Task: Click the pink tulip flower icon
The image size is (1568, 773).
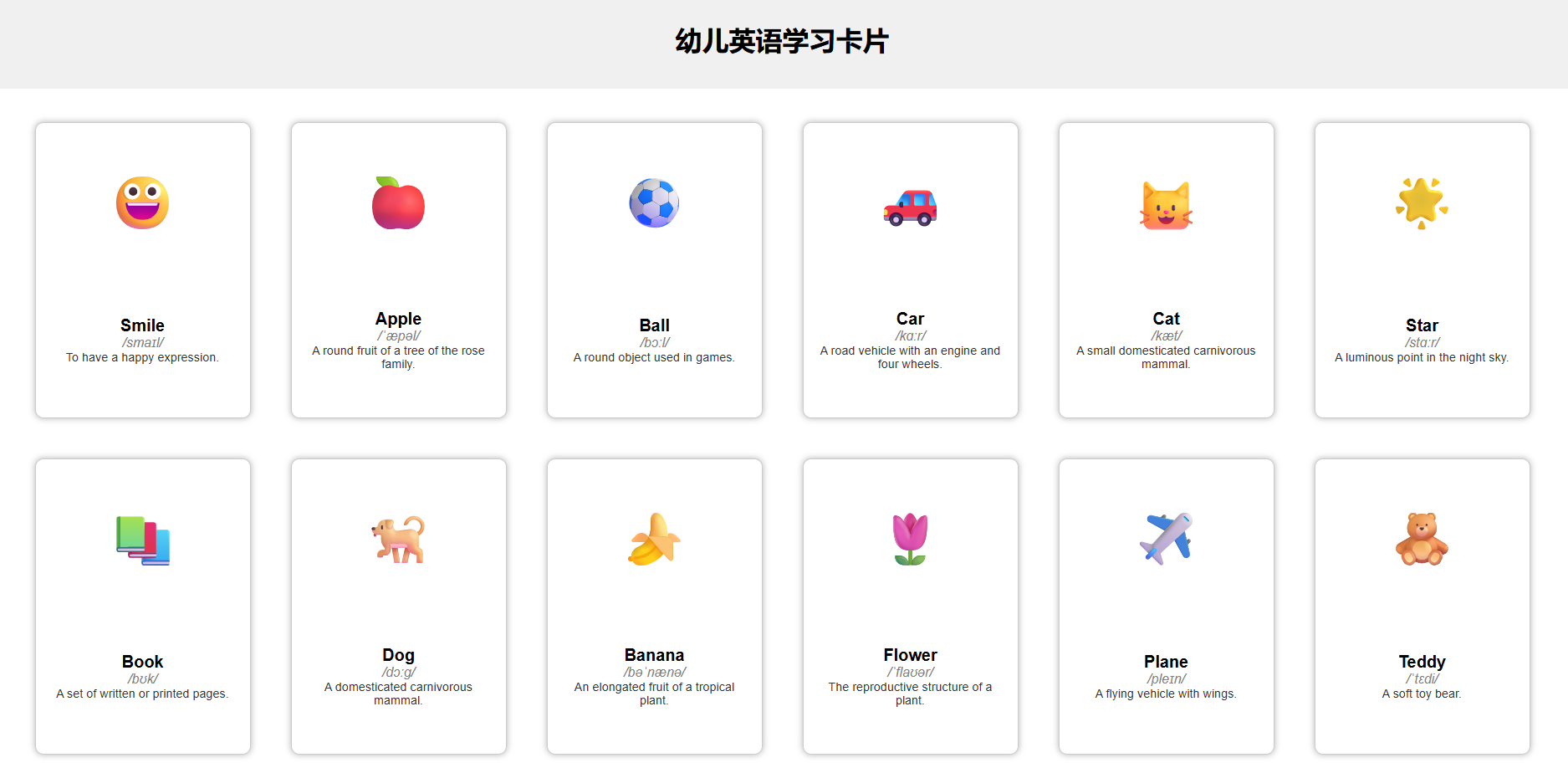Action: 910,540
